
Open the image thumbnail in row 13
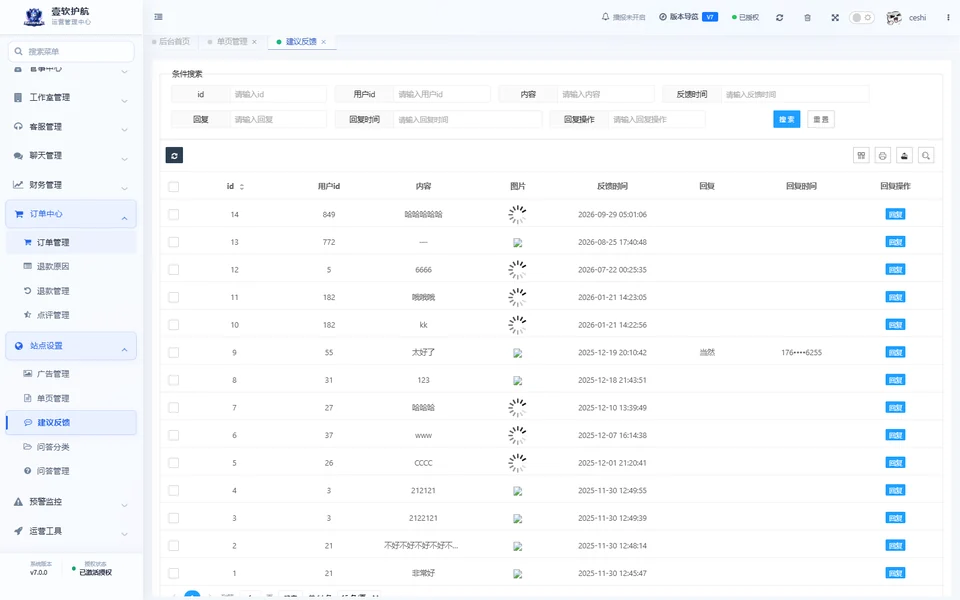click(x=518, y=242)
